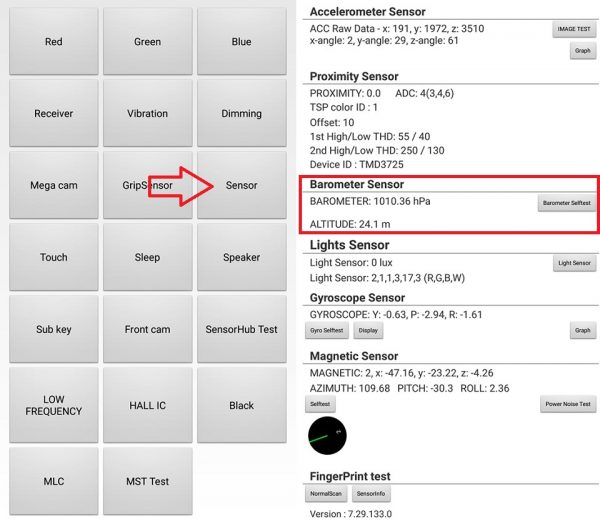
Task: Tap the Green test button
Action: point(148,41)
